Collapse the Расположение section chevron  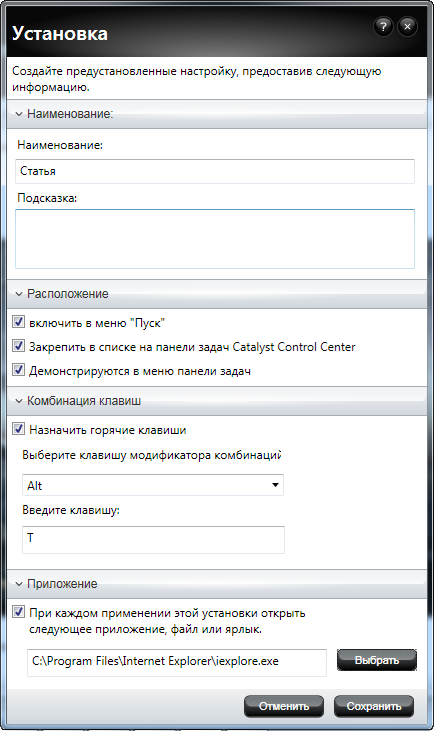point(19,294)
